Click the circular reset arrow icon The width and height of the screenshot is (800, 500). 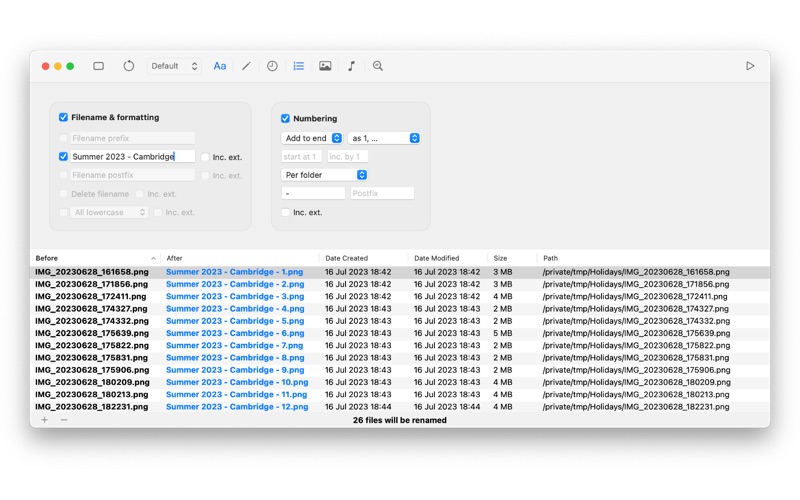(129, 66)
